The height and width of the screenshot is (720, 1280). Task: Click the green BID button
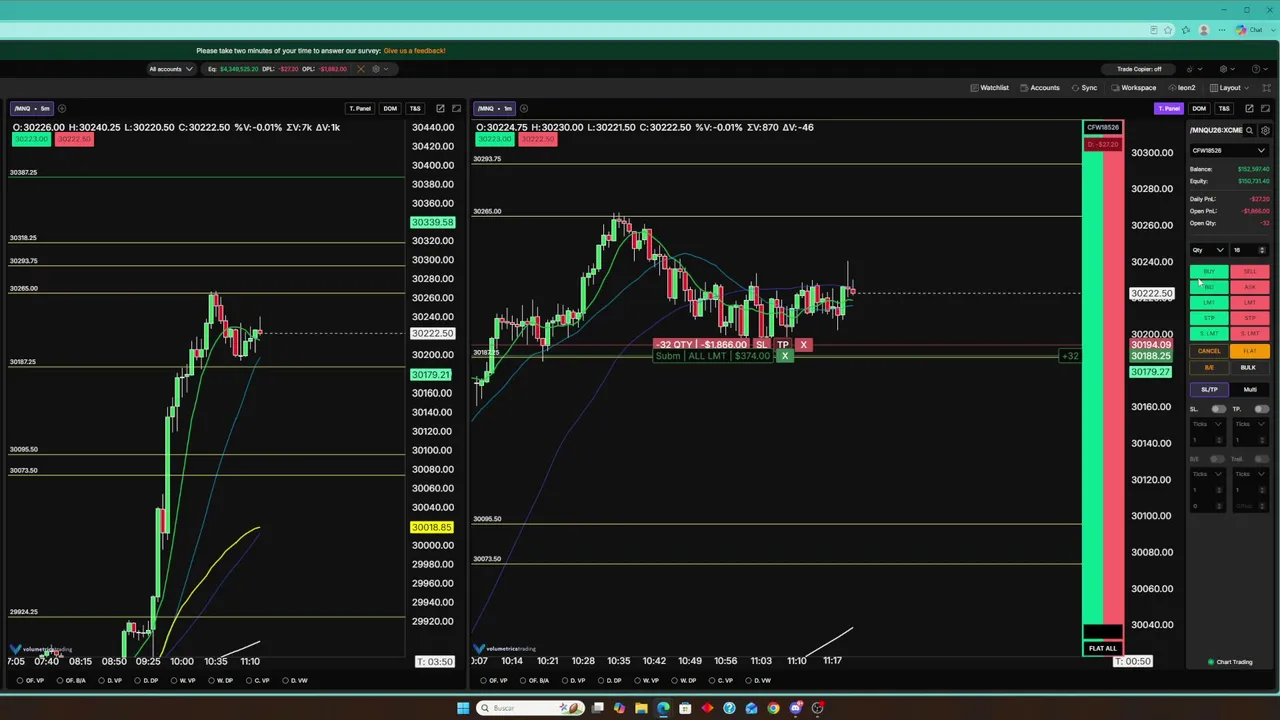click(x=1209, y=287)
